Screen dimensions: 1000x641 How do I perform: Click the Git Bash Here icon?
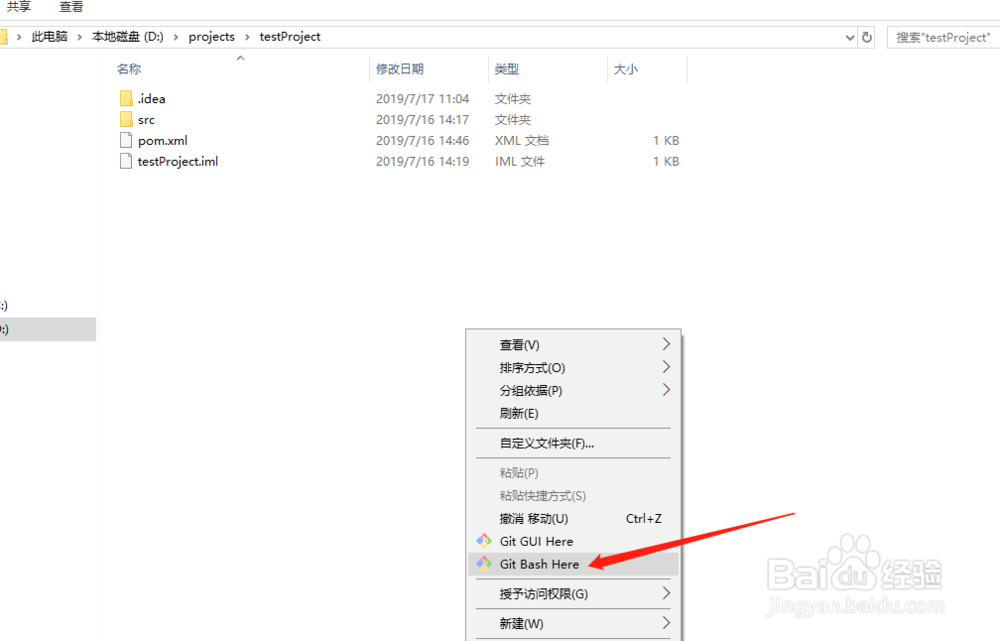coord(484,564)
